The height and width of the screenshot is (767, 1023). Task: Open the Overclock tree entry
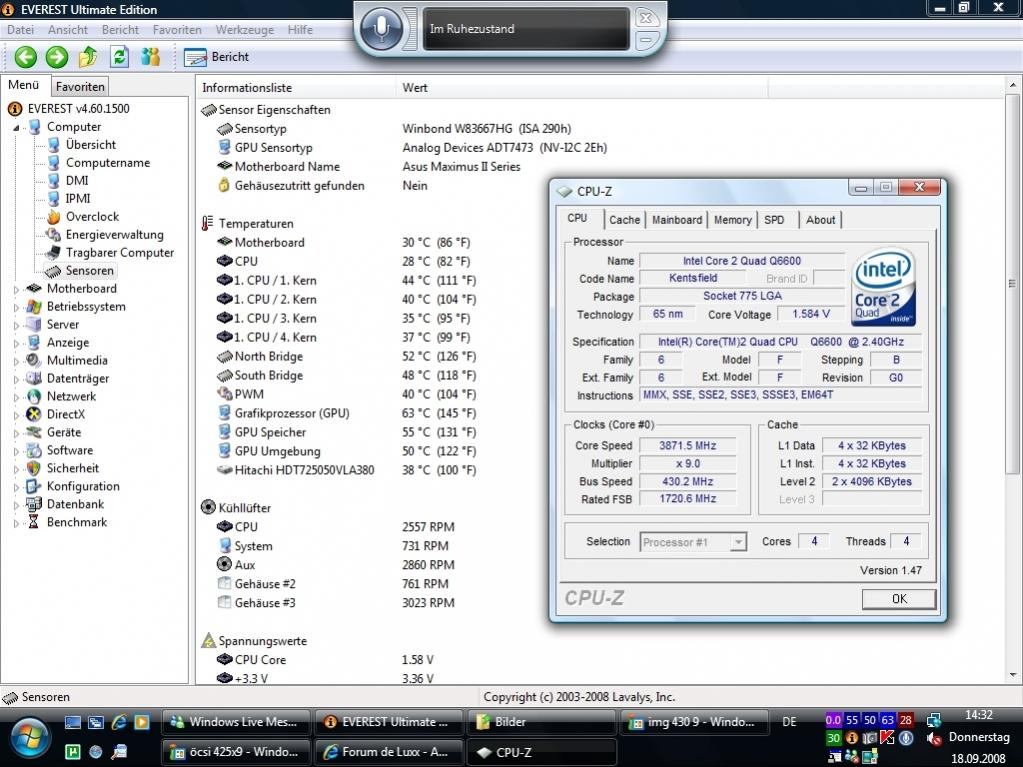point(92,217)
